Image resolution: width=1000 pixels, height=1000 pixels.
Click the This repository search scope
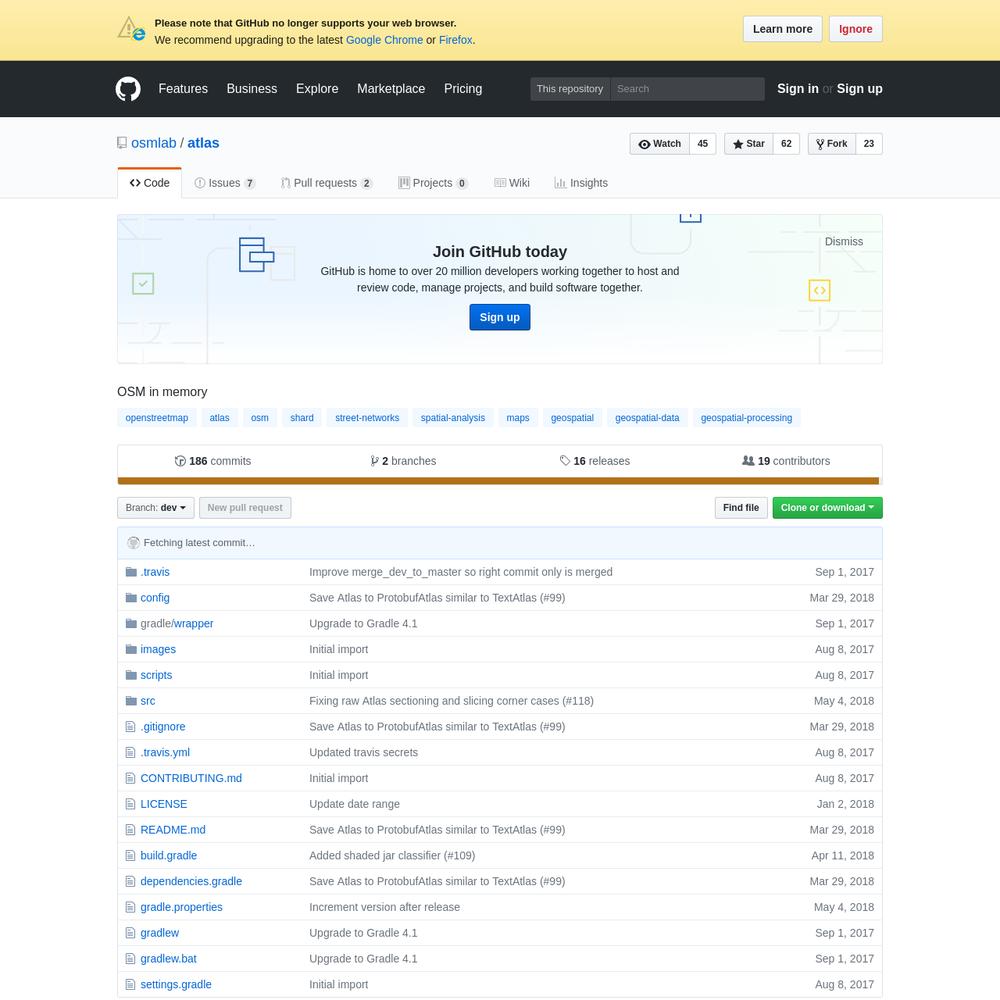click(570, 89)
